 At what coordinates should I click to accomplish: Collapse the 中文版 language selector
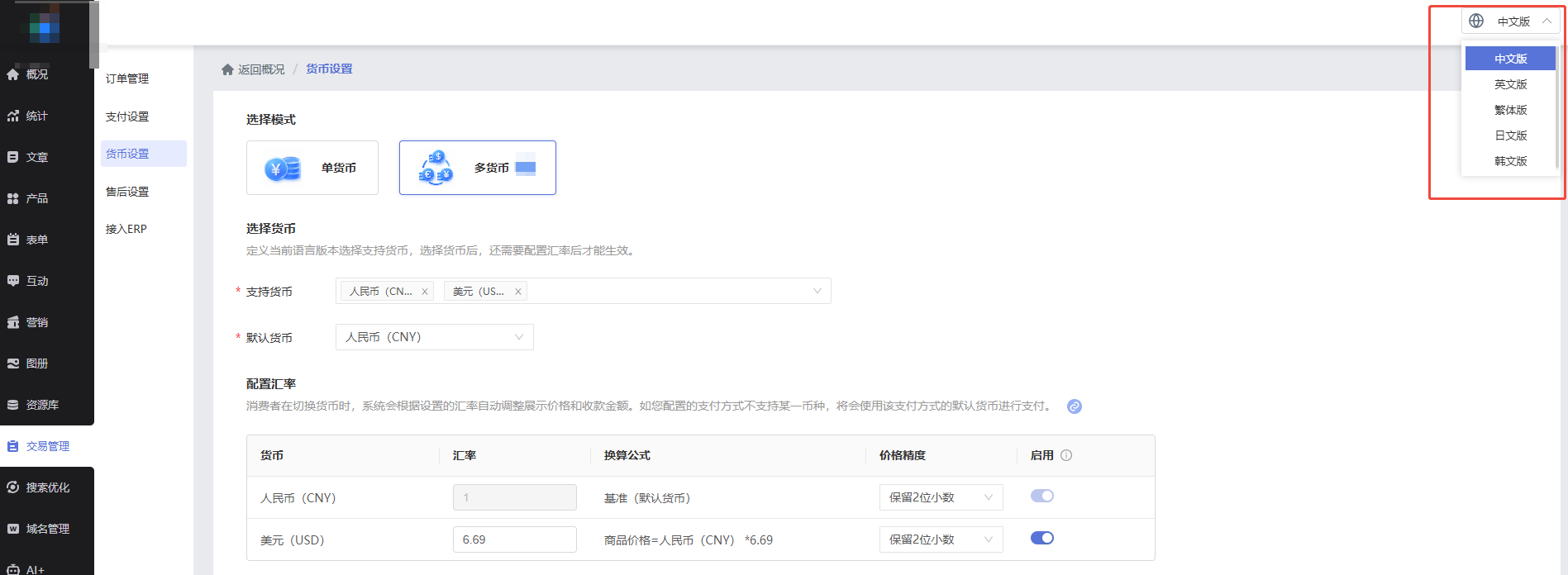[x=1511, y=21]
